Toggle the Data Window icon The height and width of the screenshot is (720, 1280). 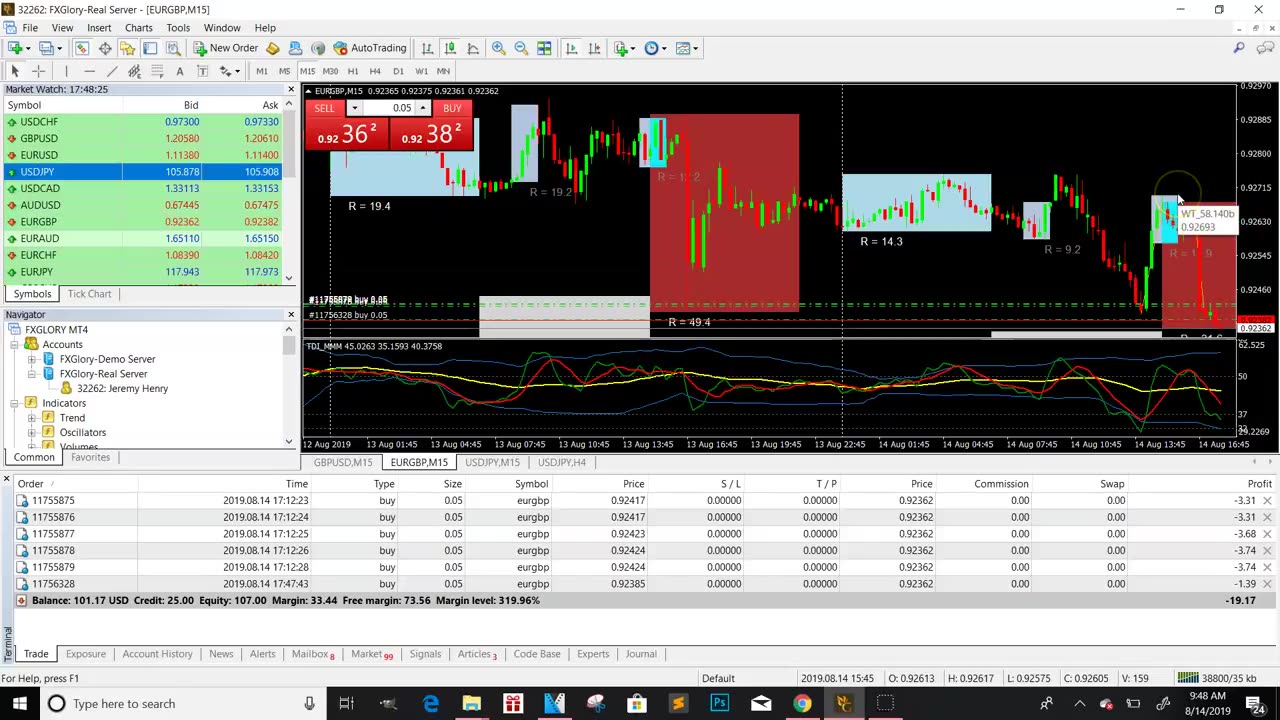coord(105,48)
